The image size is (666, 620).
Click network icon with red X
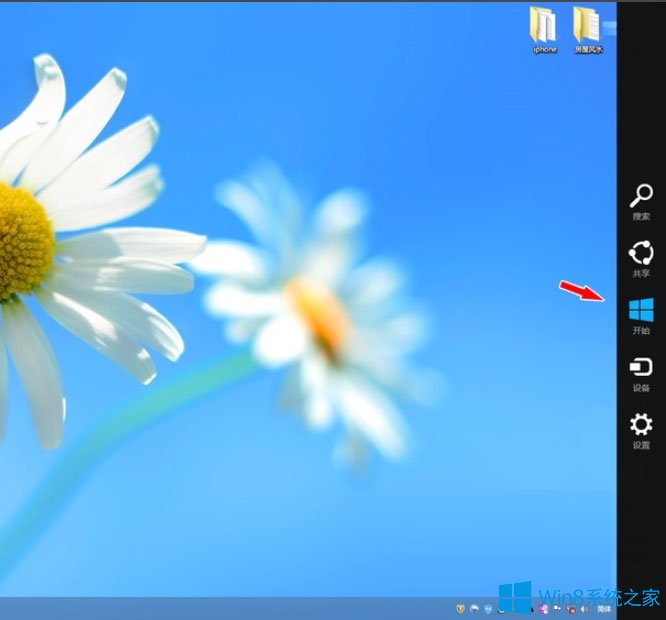[570, 608]
